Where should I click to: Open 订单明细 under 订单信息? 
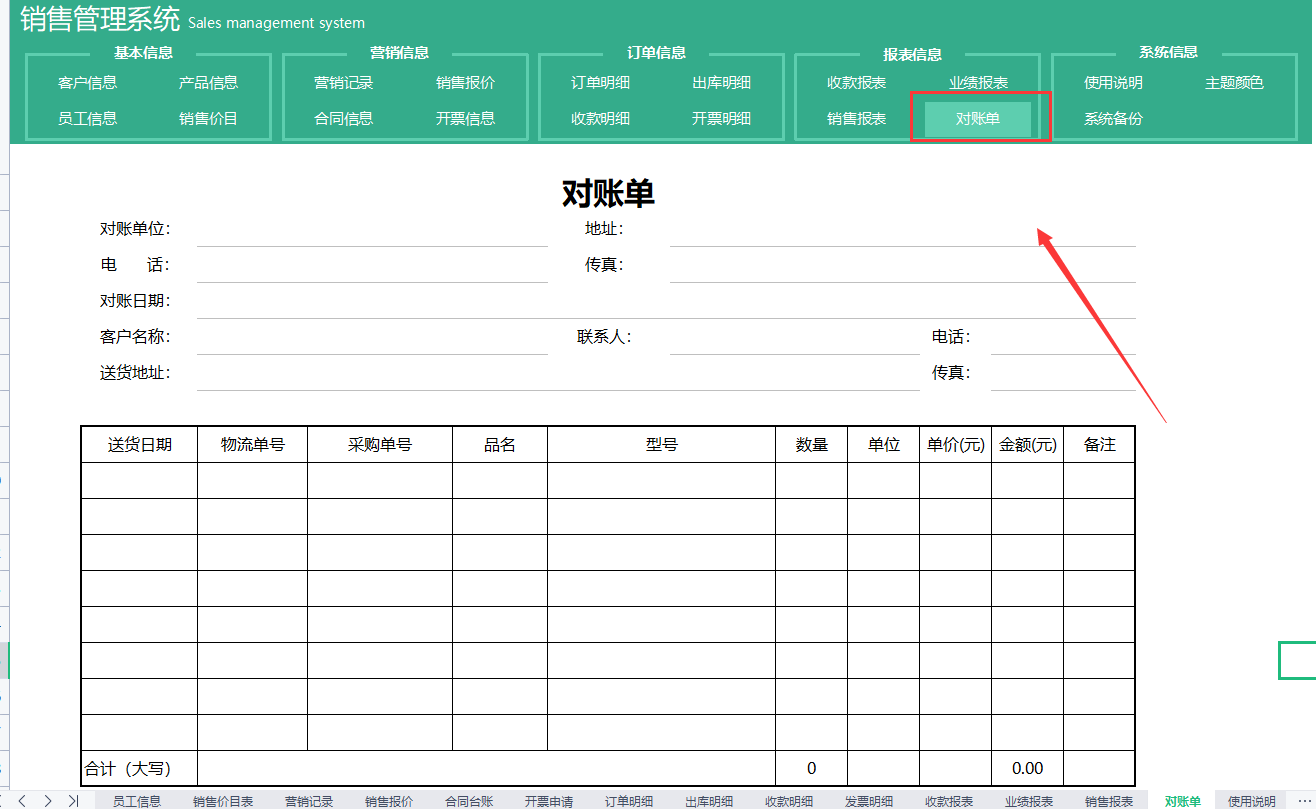[600, 83]
